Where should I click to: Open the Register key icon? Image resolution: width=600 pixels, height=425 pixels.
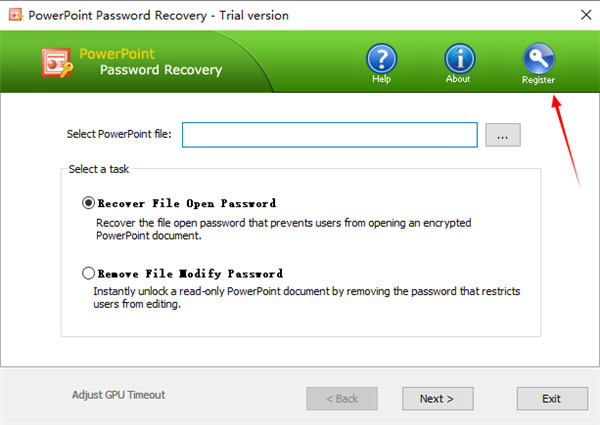538,60
